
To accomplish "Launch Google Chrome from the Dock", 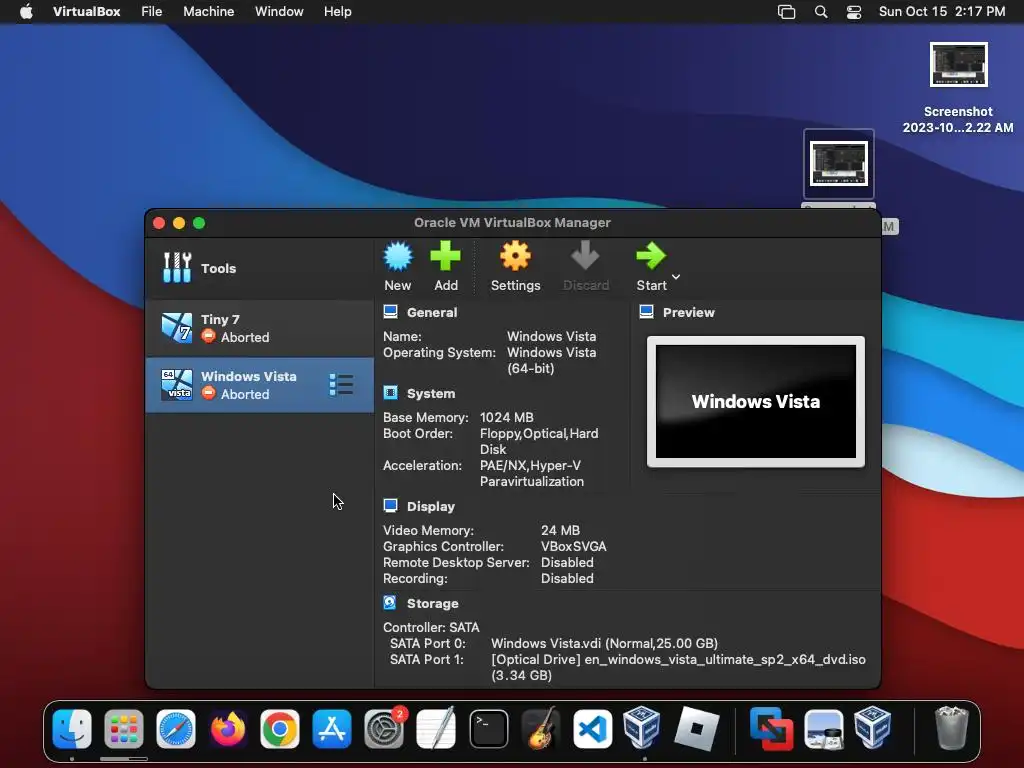I will tap(280, 728).
